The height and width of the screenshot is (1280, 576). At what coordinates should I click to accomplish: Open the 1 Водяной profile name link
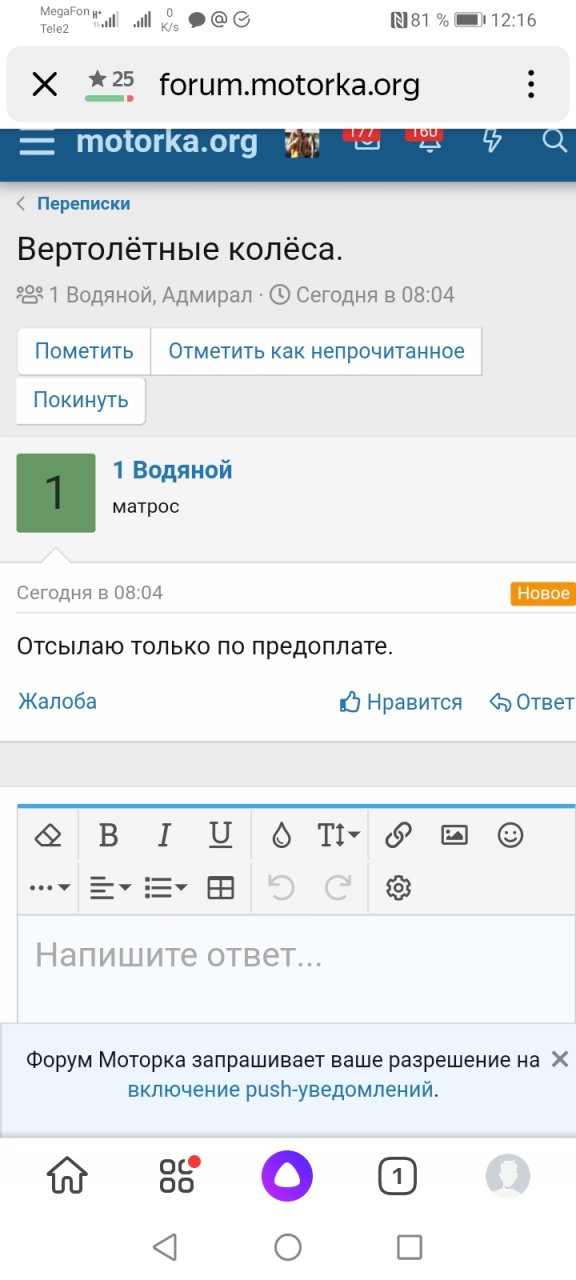pyautogui.click(x=172, y=470)
